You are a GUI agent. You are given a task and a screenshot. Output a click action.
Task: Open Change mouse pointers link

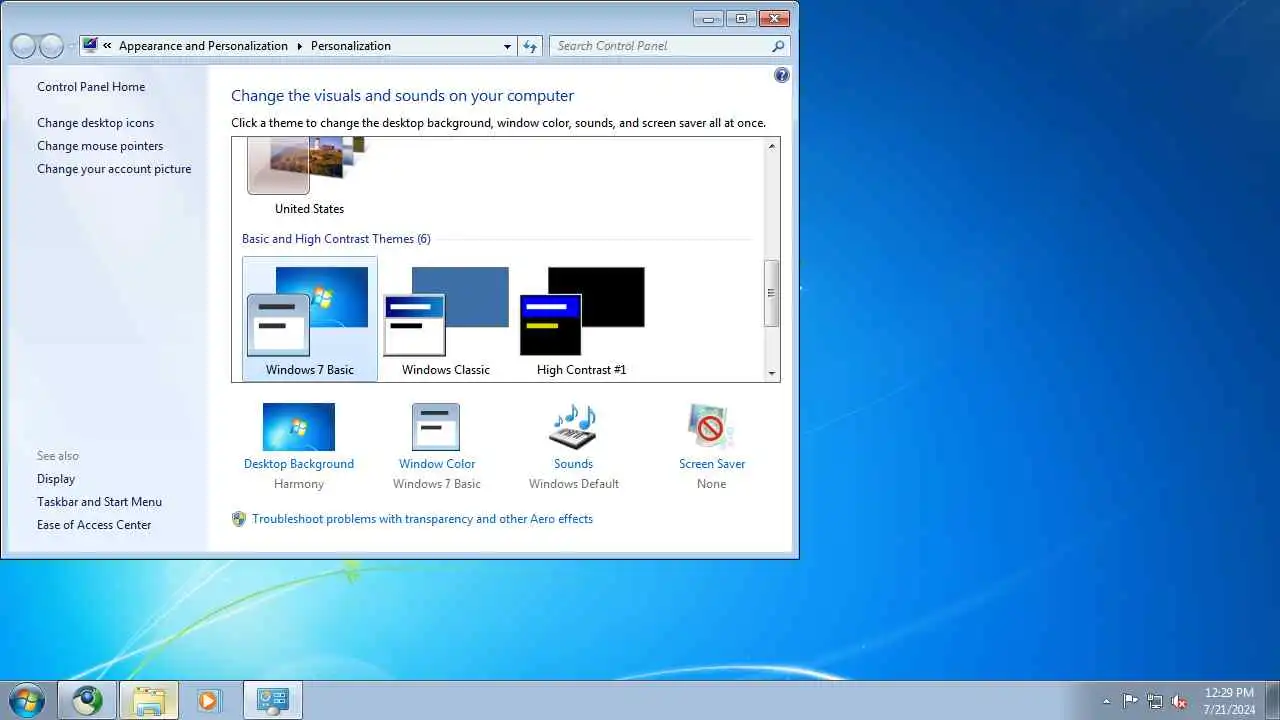[100, 146]
